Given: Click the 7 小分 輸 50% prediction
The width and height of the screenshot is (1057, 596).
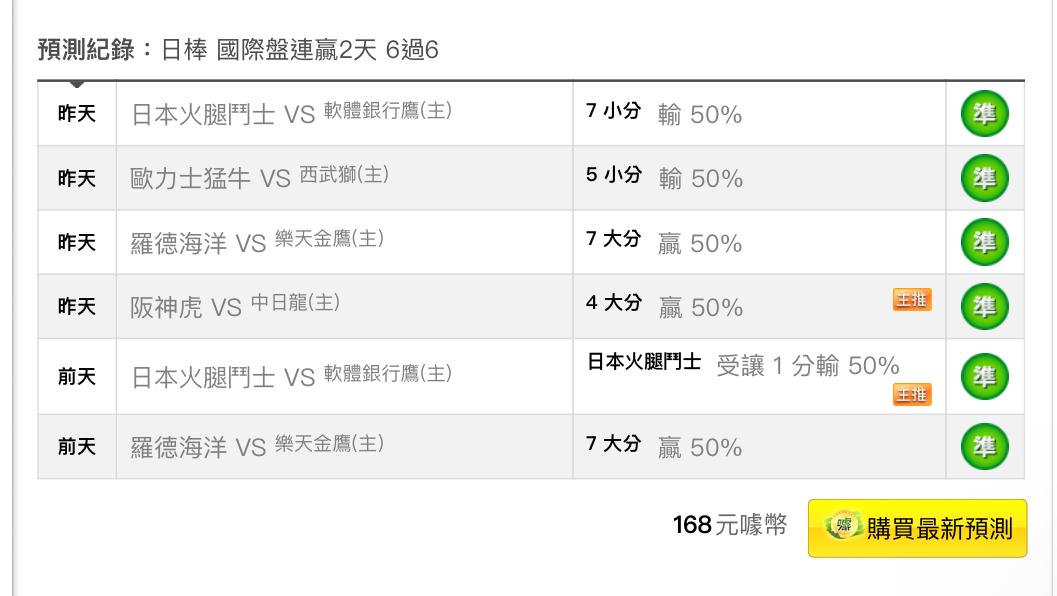Looking at the screenshot, I should click(664, 114).
